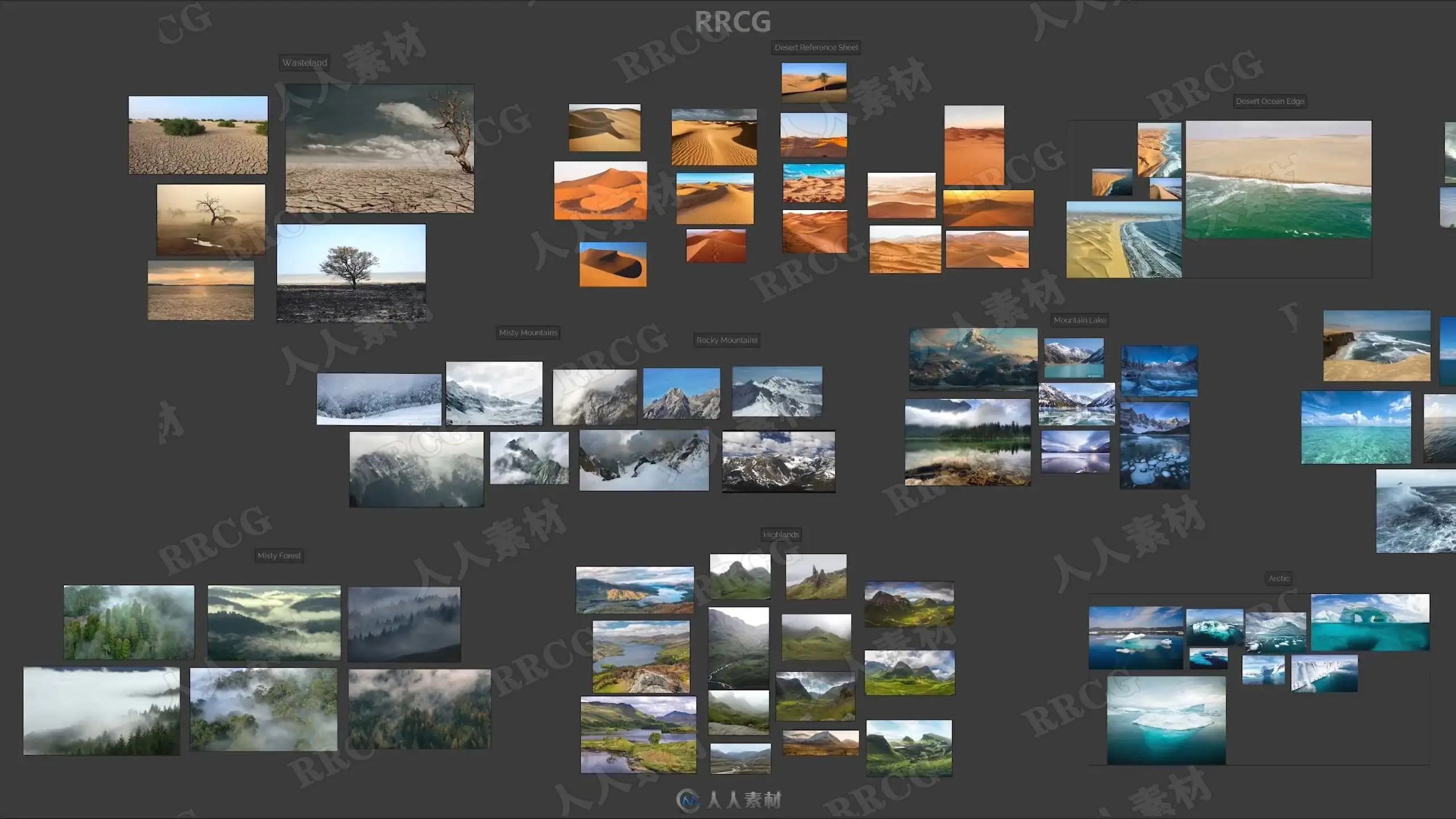Select the white fog over treetops image
Screen dimensions: 1456x819
(x=101, y=711)
